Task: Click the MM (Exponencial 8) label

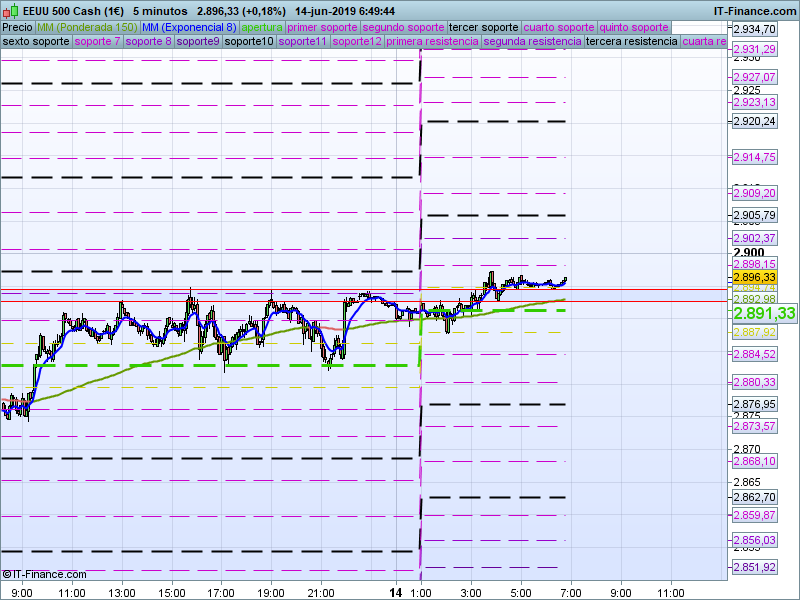Action: (189, 27)
